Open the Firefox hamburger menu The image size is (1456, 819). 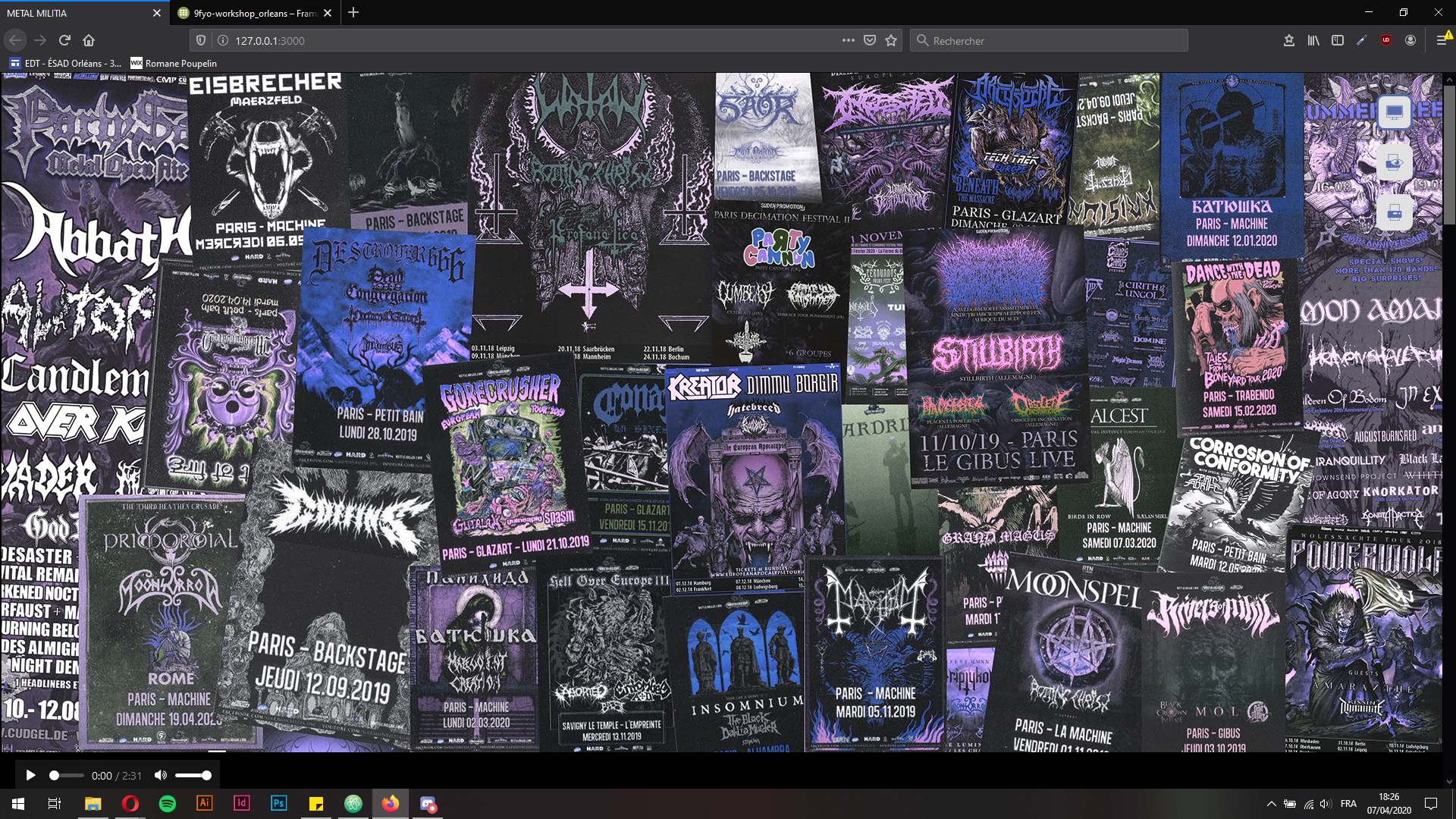[x=1442, y=40]
